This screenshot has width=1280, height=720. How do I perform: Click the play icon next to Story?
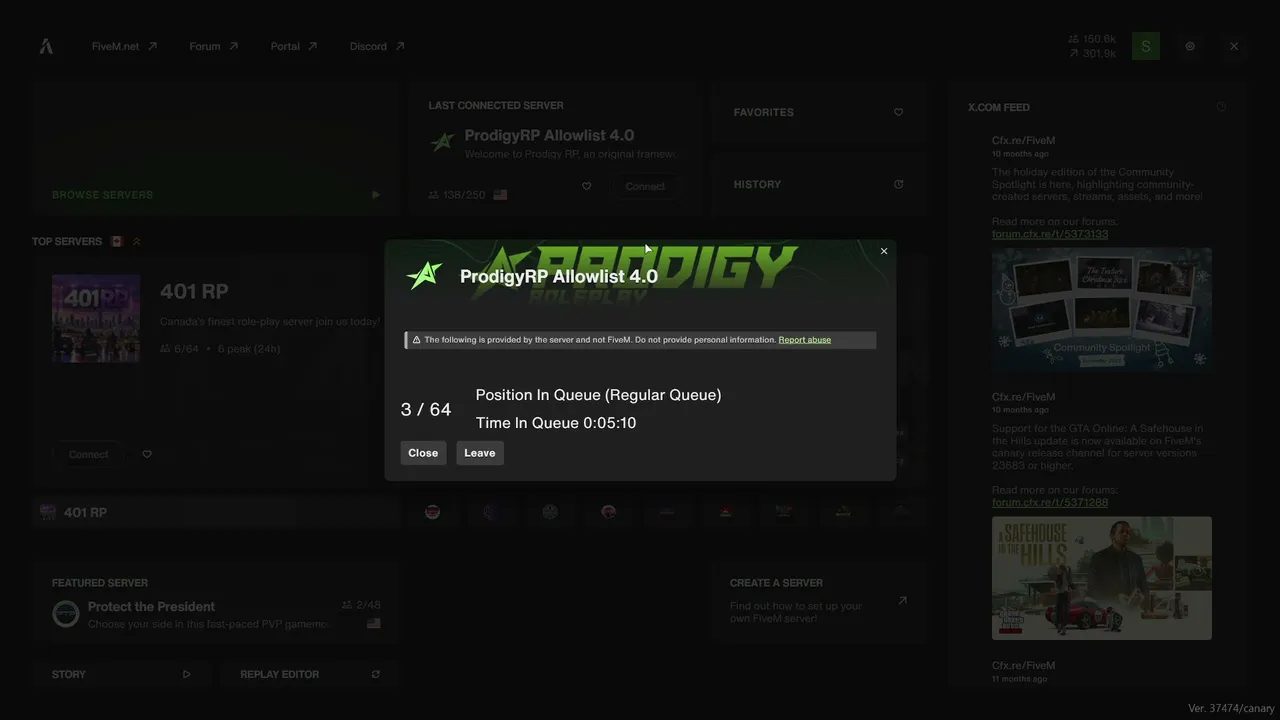[x=186, y=674]
